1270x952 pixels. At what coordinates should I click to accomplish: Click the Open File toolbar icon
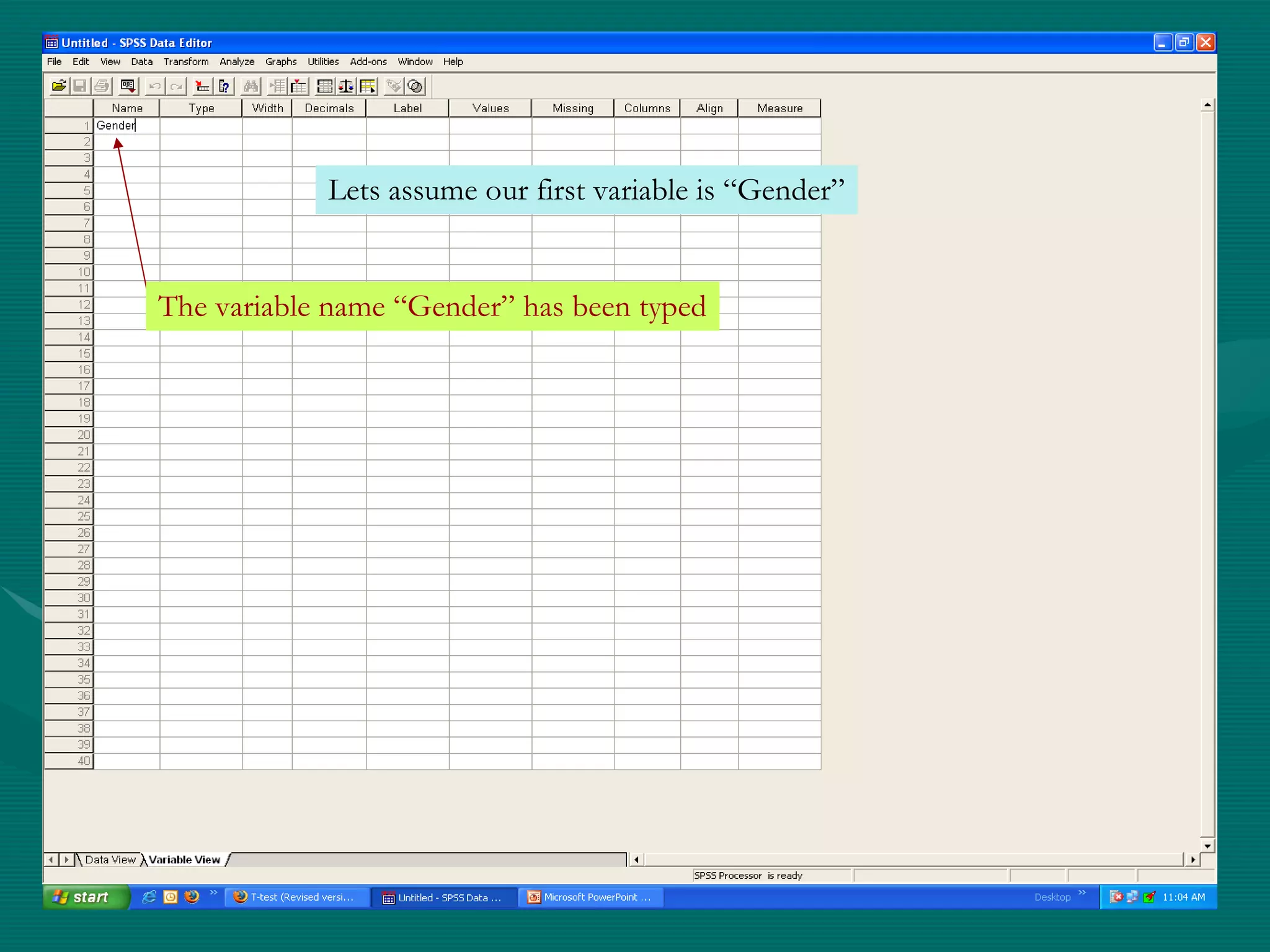point(60,86)
